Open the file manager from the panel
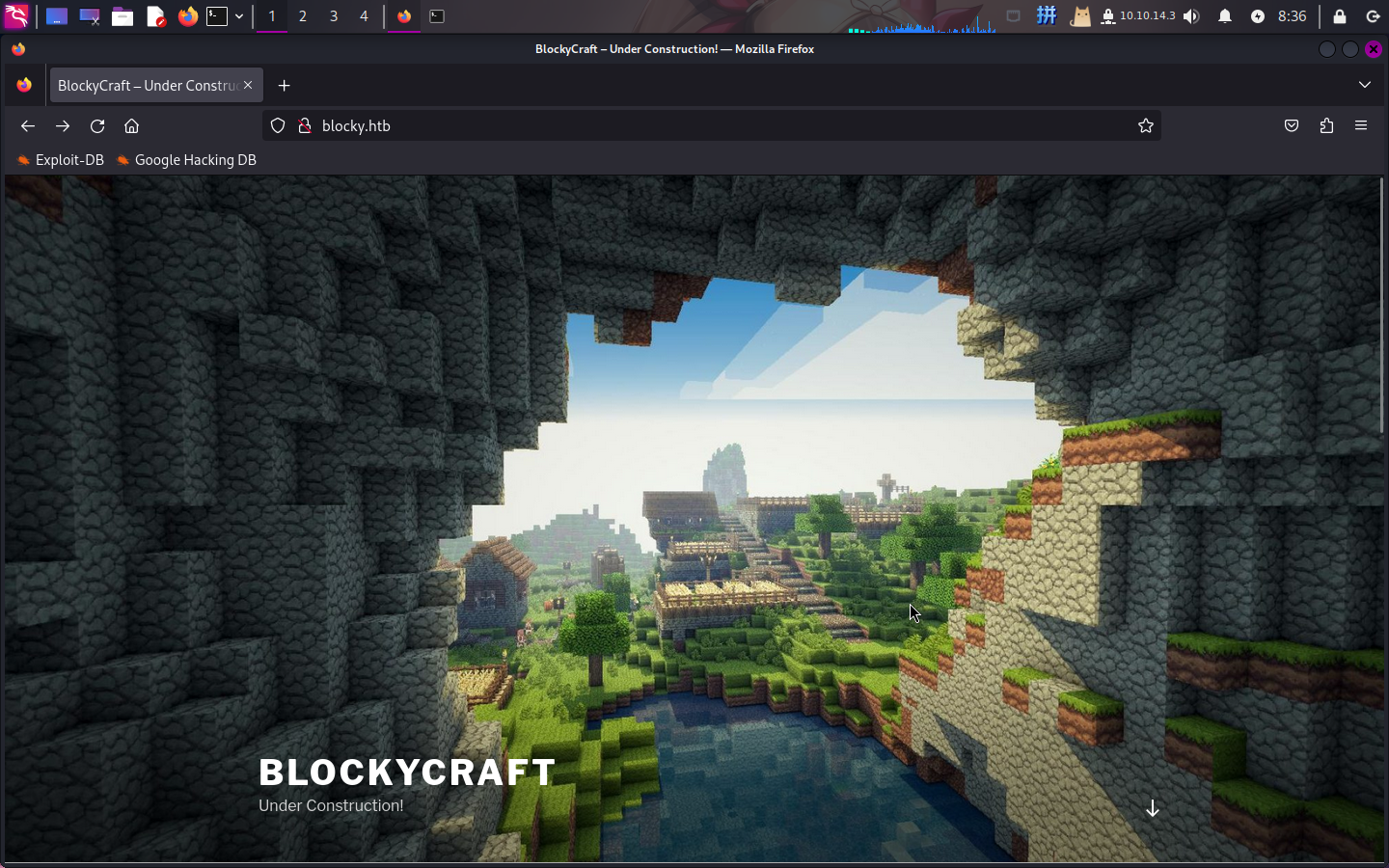 [x=123, y=16]
